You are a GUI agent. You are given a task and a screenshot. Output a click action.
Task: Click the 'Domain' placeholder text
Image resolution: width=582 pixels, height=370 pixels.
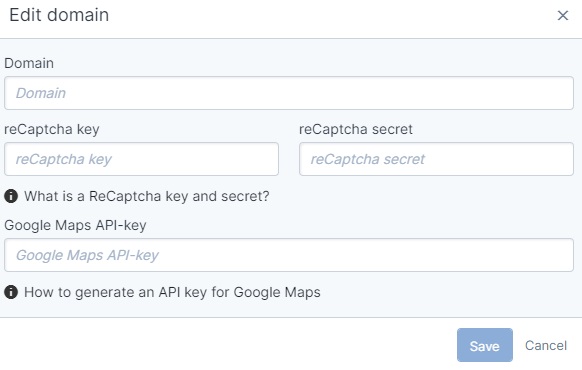pyautogui.click(x=41, y=93)
